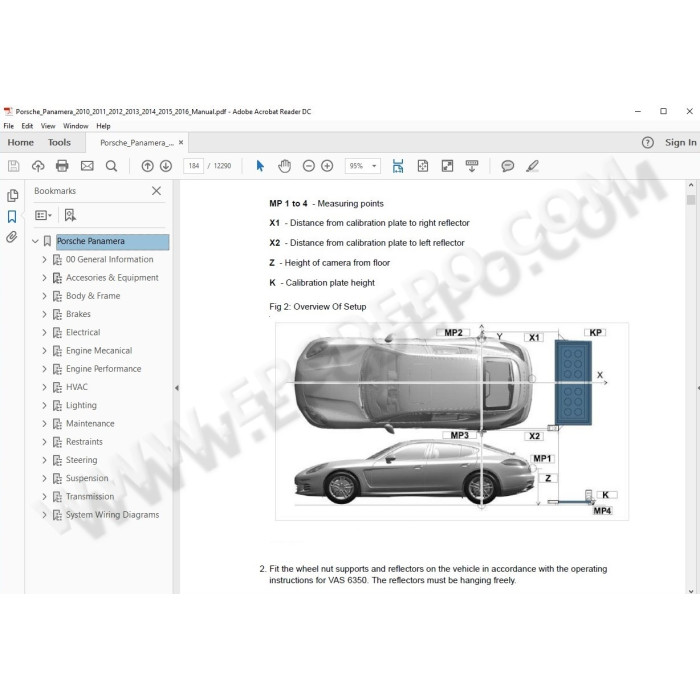Viewport: 700px width, 700px height.
Task: Click the fit width scrolling icon
Action: [398, 166]
